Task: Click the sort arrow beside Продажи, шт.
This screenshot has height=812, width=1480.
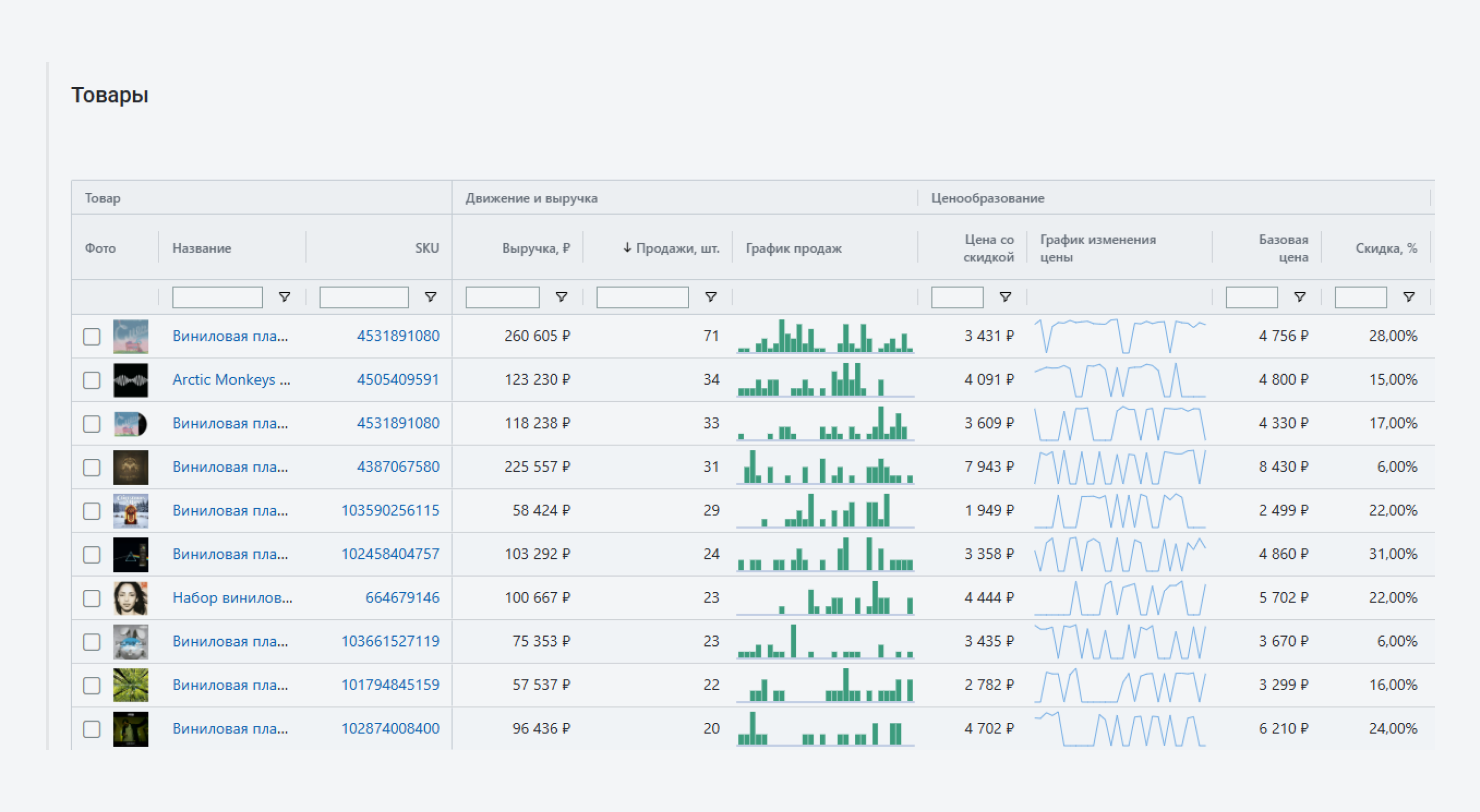Action: point(627,247)
